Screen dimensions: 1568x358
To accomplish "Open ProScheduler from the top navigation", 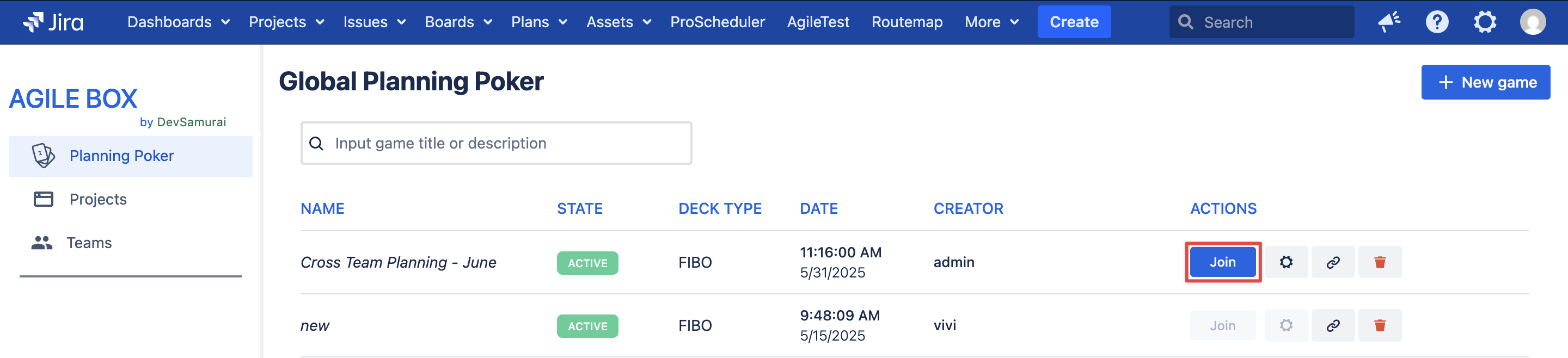I will tap(717, 22).
